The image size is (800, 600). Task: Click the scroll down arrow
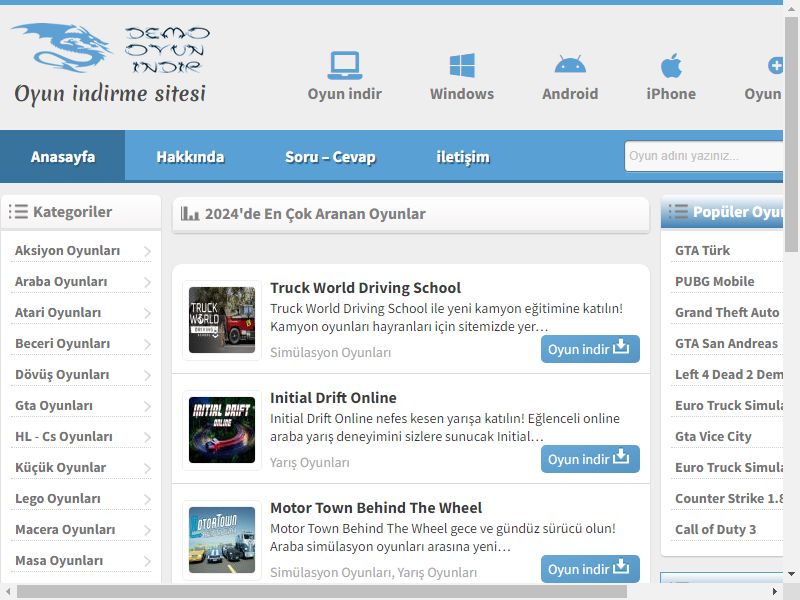pos(792,574)
